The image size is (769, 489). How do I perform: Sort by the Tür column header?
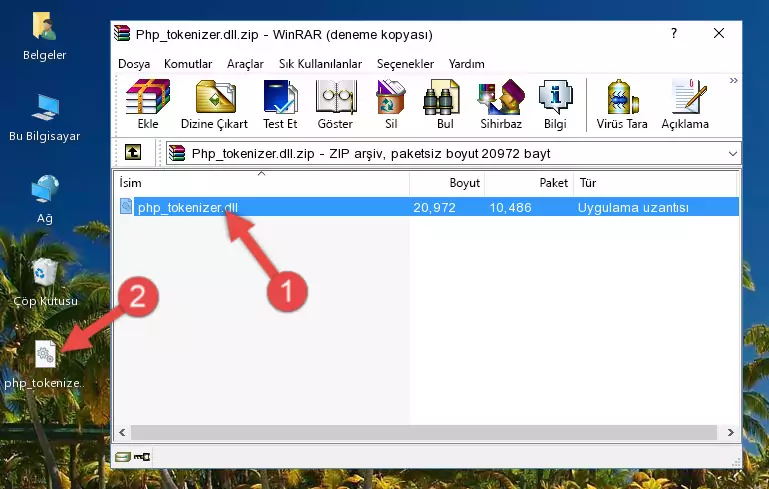click(655, 183)
